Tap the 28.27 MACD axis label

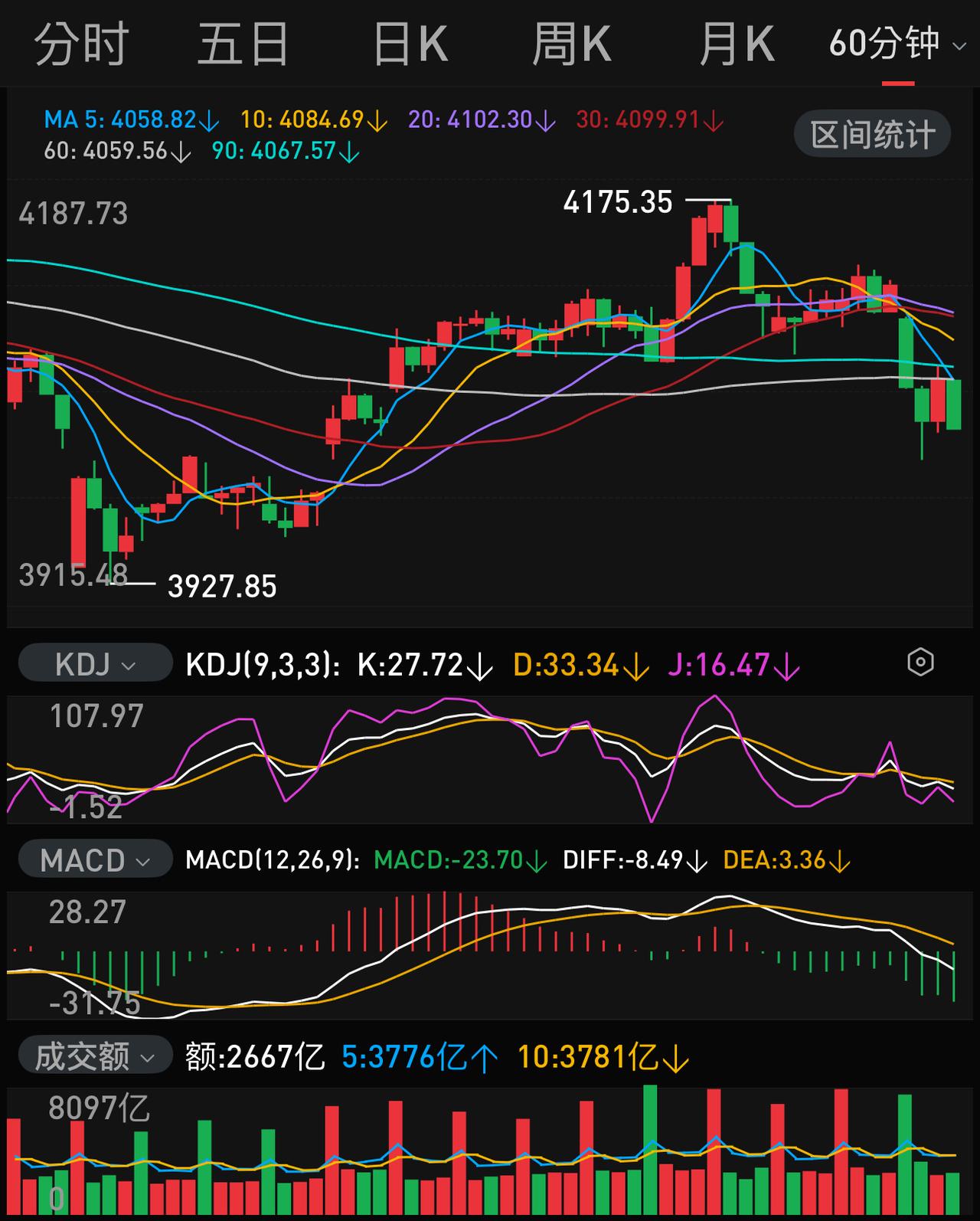tap(87, 912)
